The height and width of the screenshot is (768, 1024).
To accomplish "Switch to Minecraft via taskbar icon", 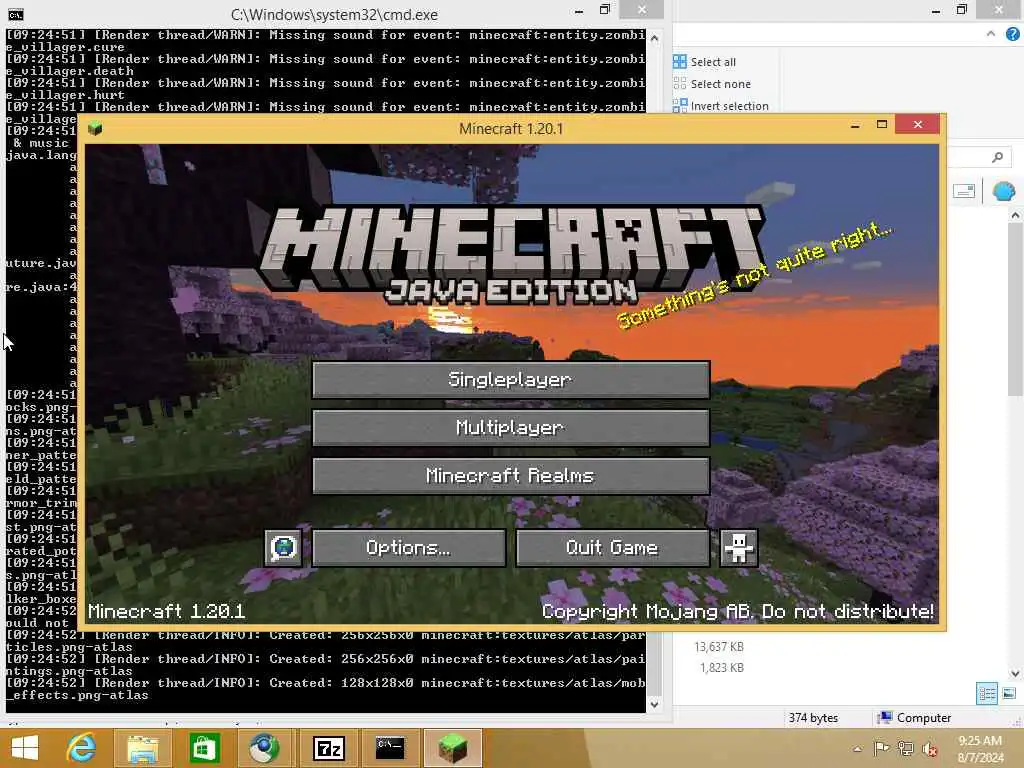I will pos(453,748).
